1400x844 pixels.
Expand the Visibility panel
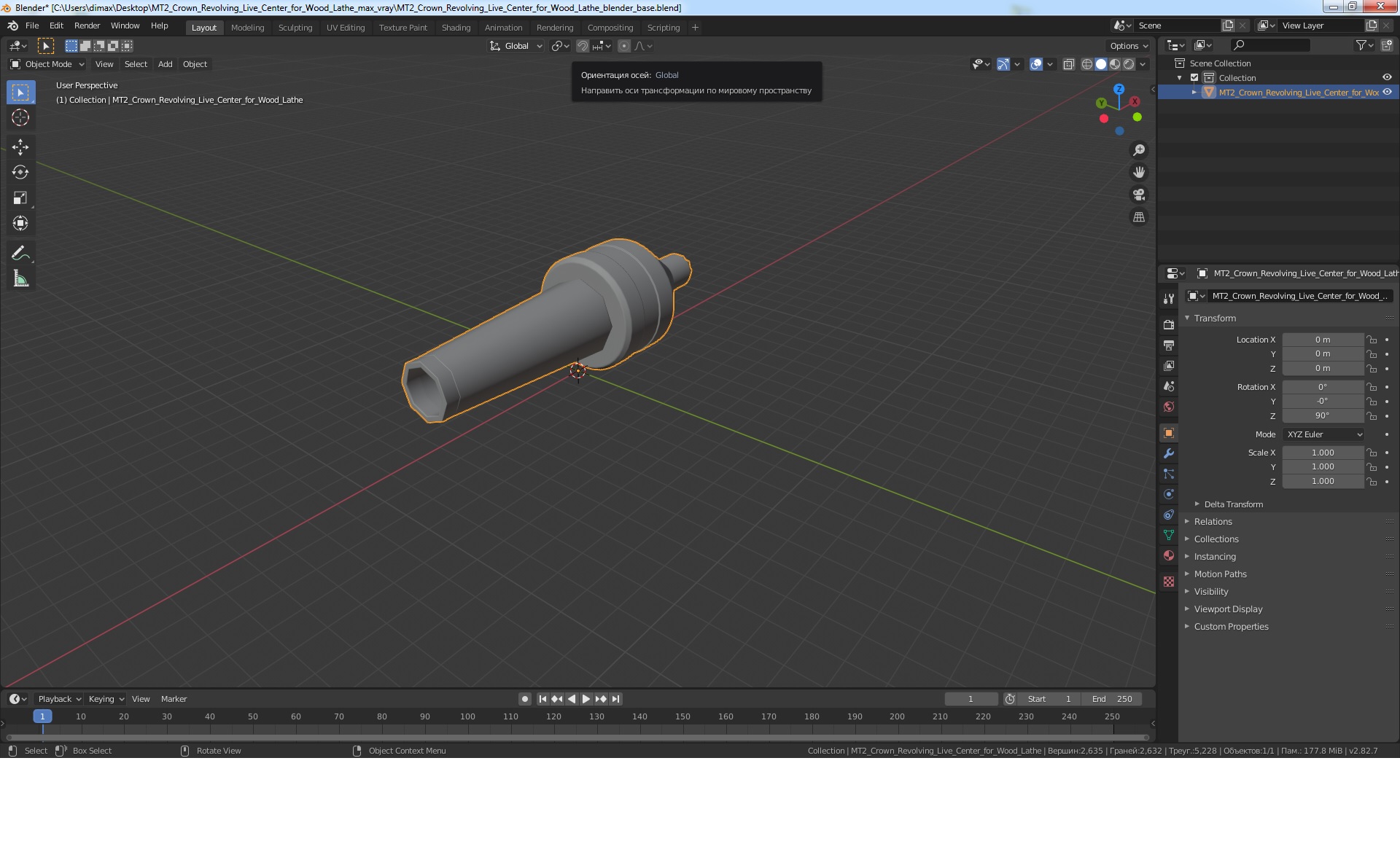pos(1210,592)
